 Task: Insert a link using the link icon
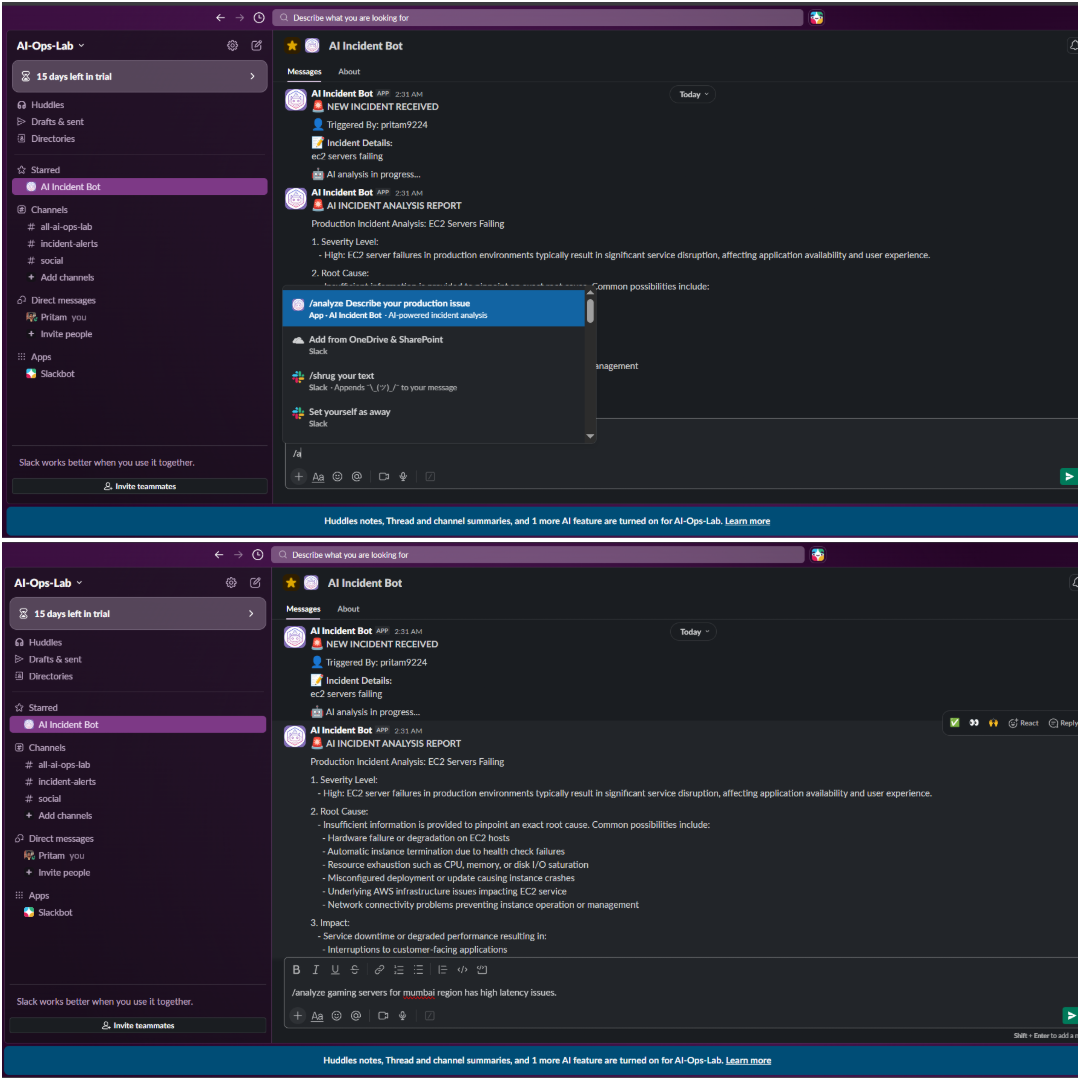[x=379, y=969]
